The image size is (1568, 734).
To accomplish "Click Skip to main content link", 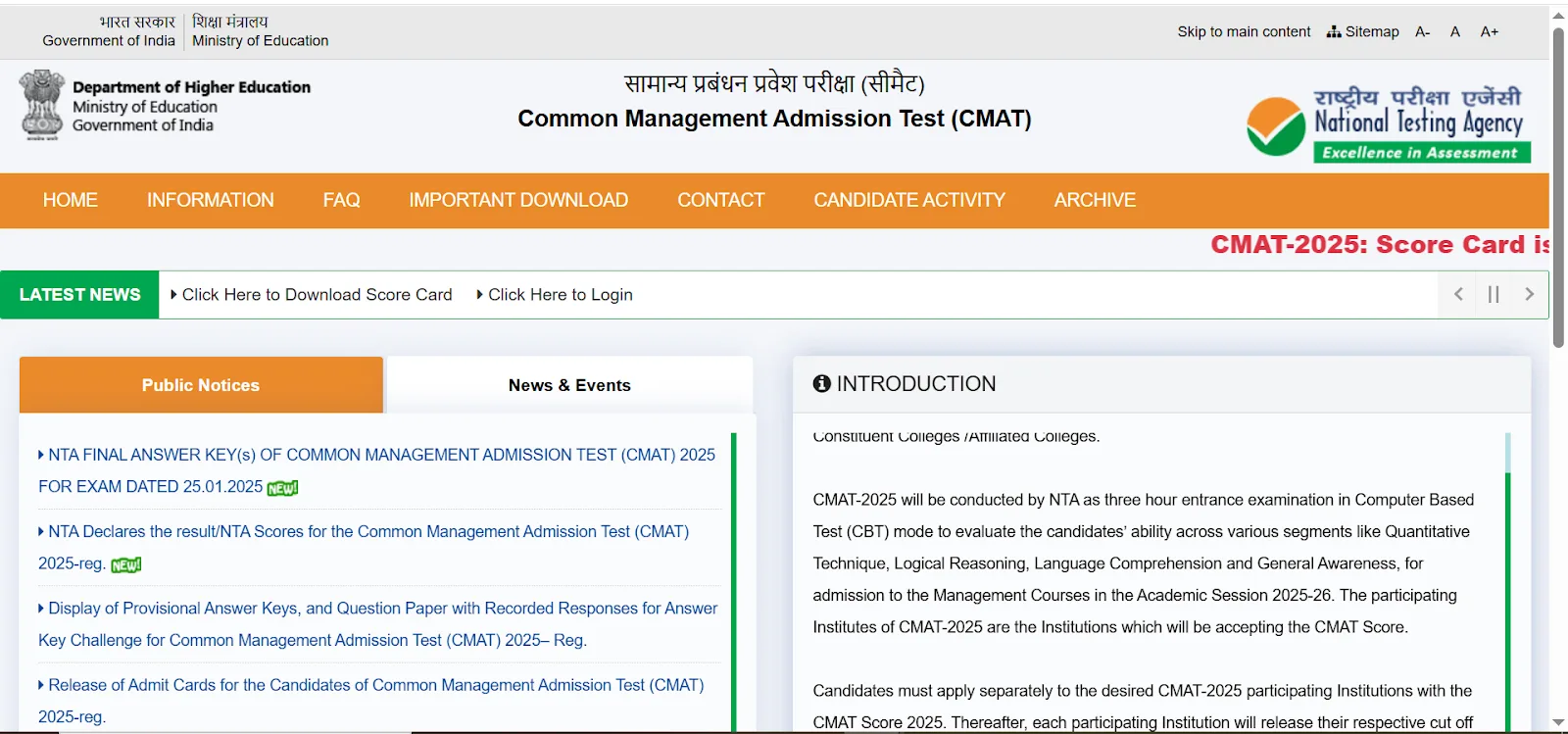I will pos(1244,31).
